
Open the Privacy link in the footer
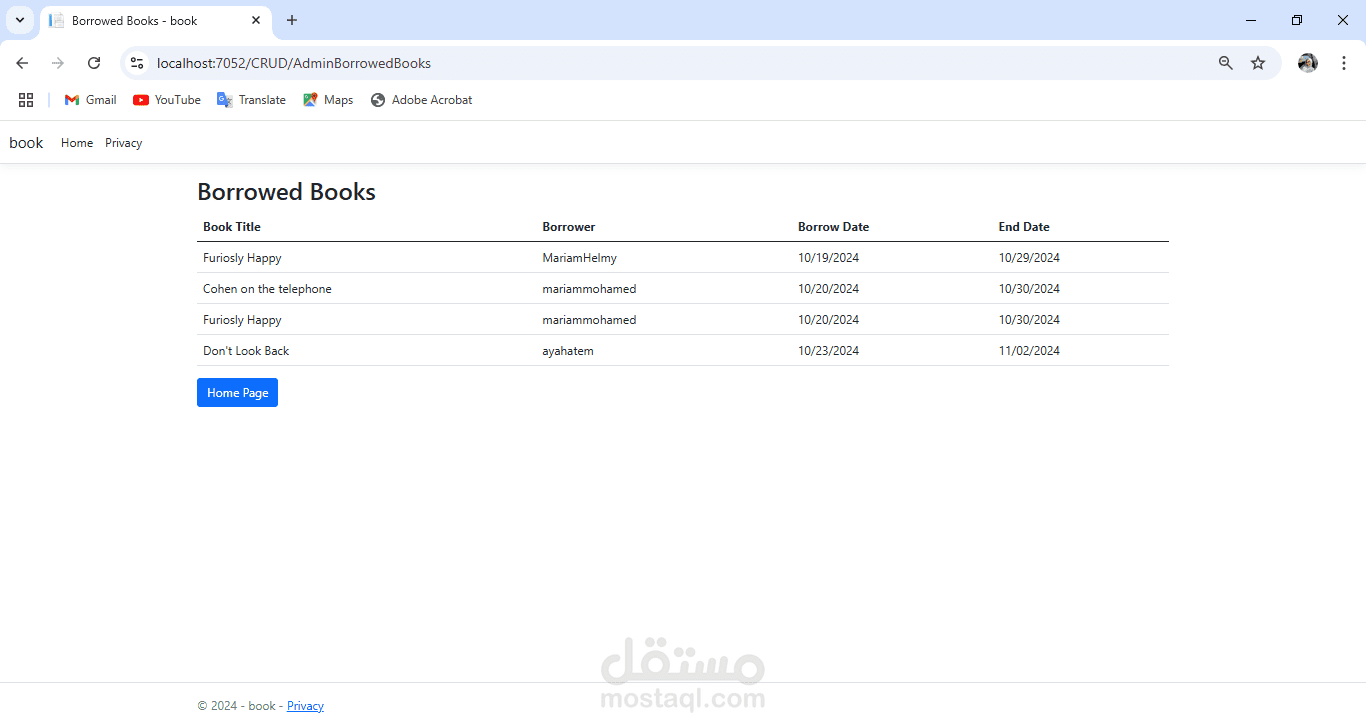click(x=305, y=706)
